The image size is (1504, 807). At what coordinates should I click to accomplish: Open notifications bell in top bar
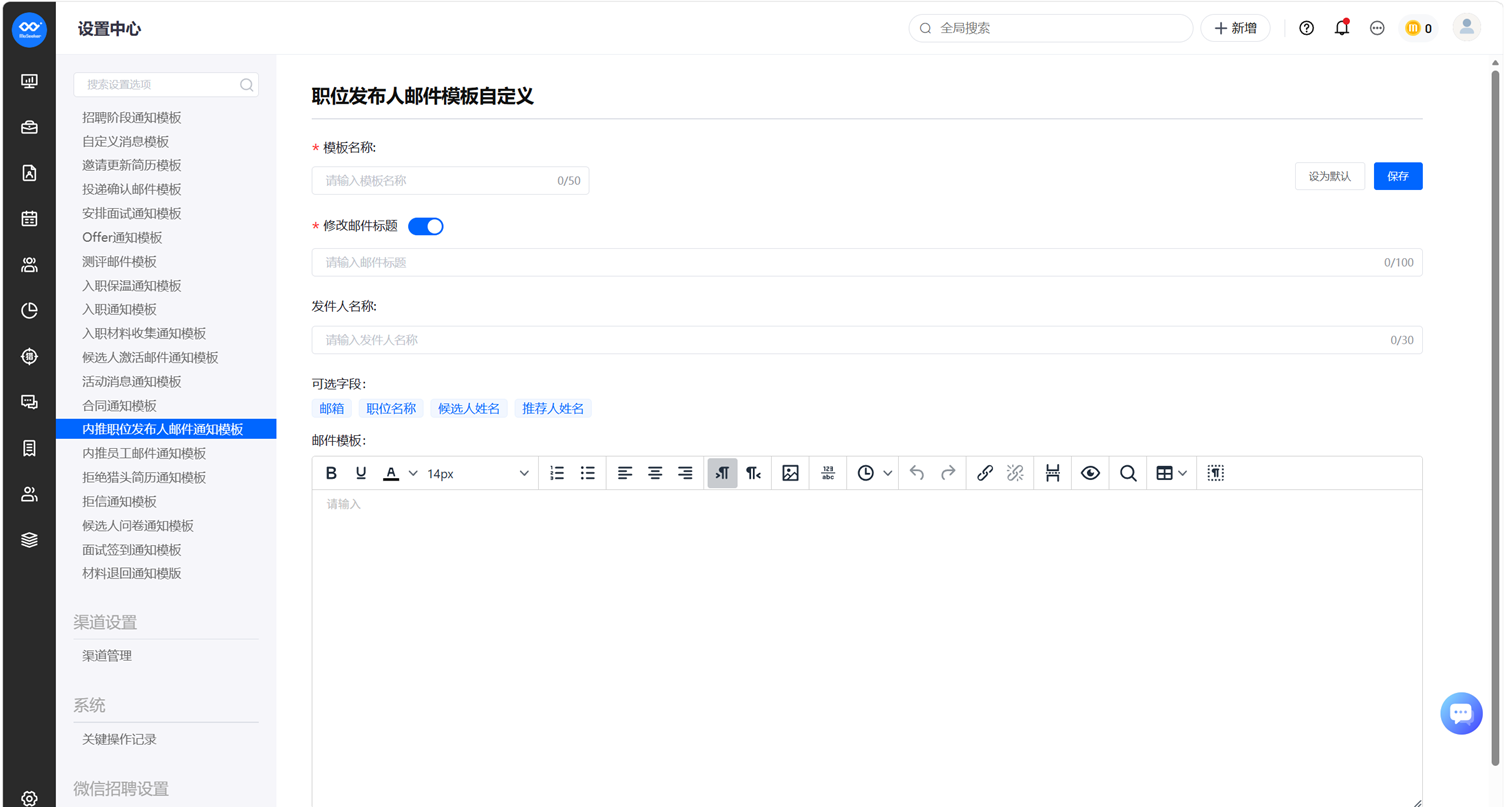coord(1342,28)
